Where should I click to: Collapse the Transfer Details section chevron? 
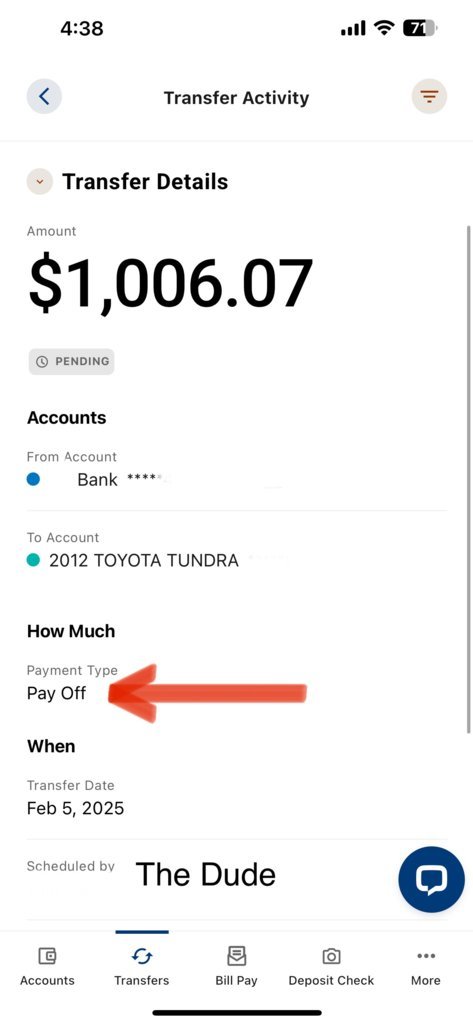(39, 181)
